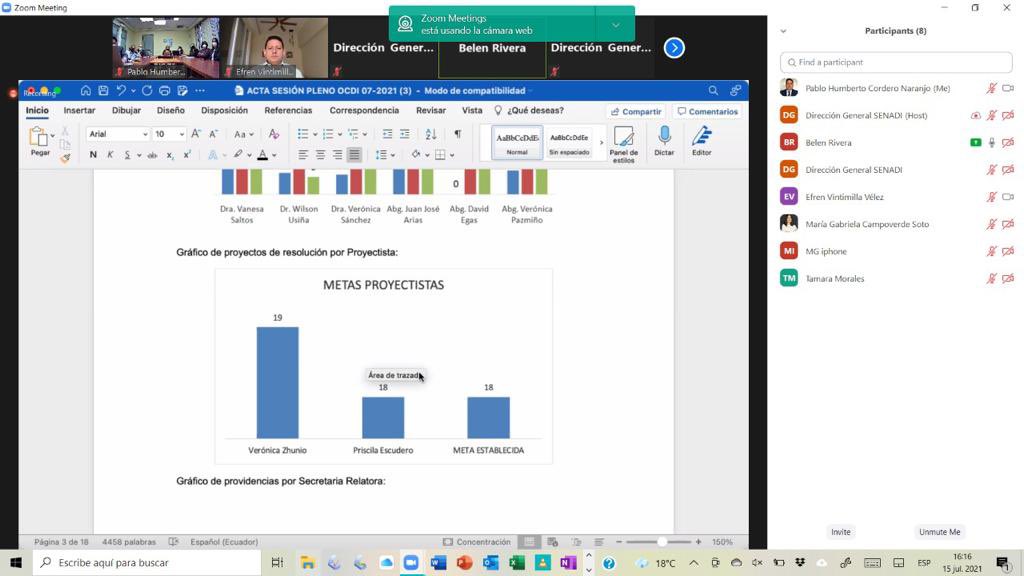This screenshot has width=1024, height=576.
Task: Click the Word home icon in title bar
Action: (86, 90)
